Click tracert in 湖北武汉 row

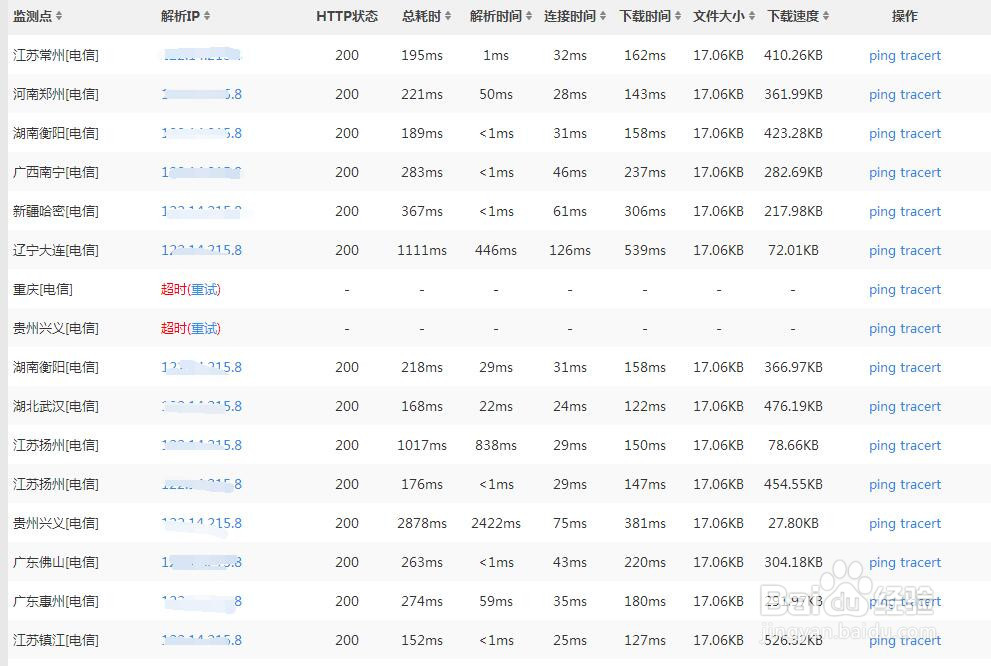pos(921,407)
